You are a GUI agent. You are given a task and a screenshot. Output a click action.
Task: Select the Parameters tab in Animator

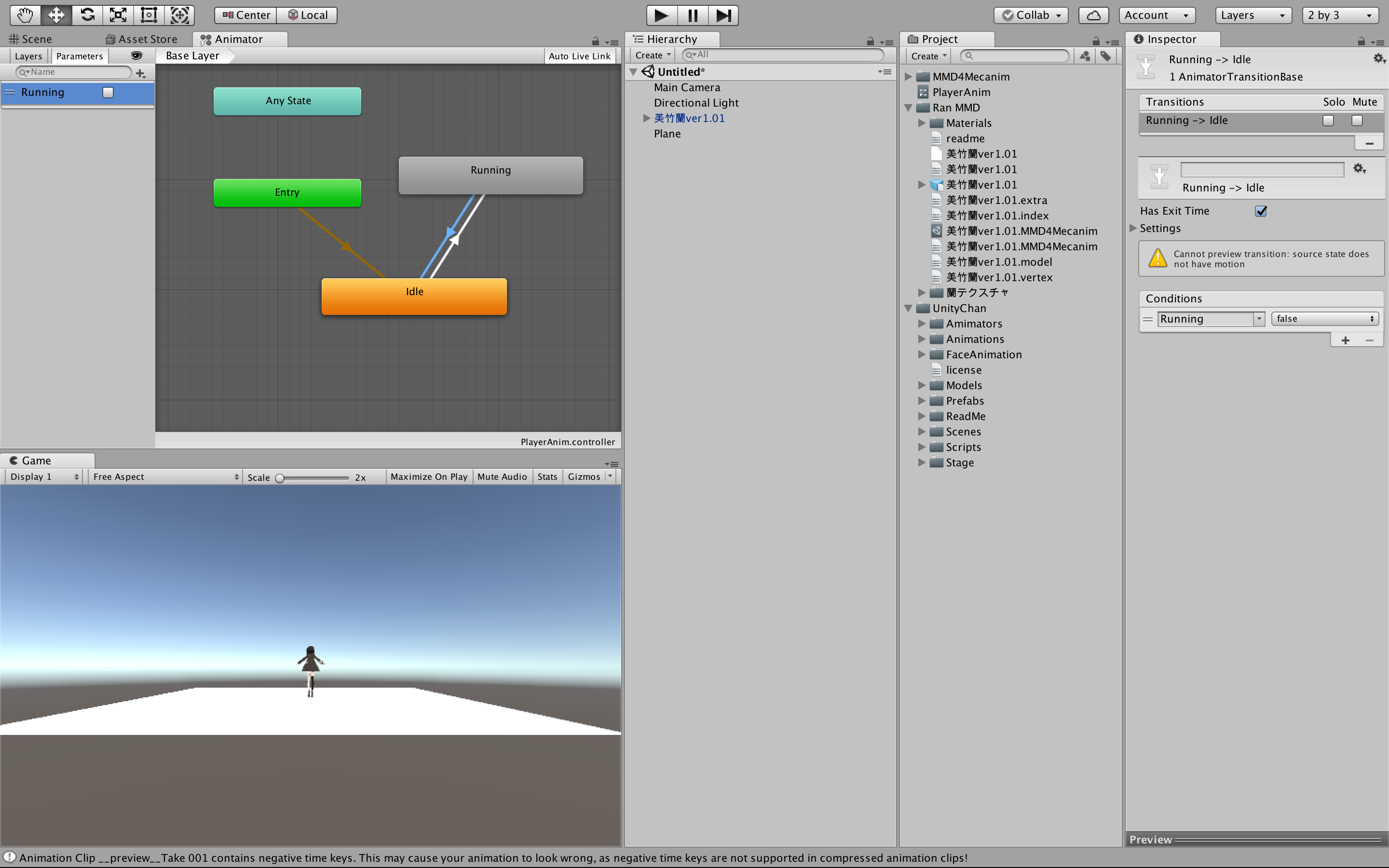click(x=78, y=56)
